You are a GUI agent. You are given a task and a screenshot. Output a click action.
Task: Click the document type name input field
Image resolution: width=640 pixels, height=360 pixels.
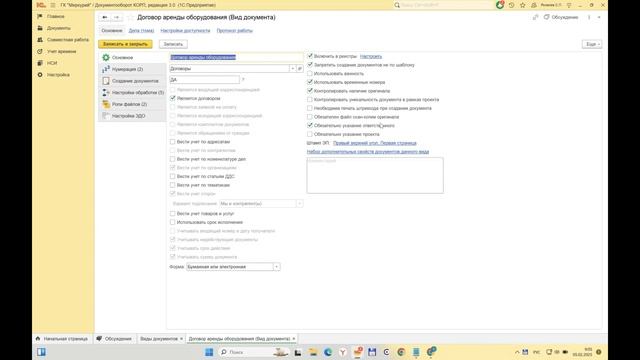(236, 57)
